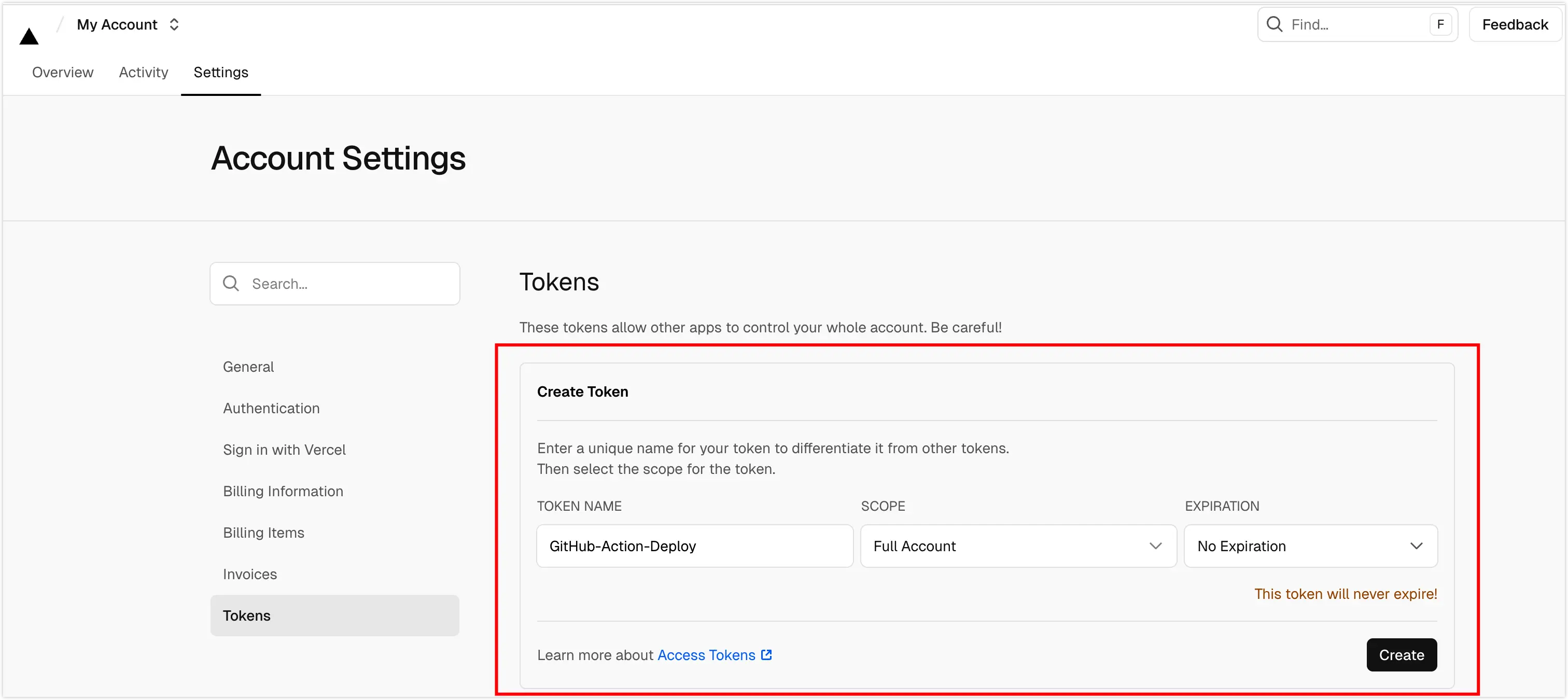Expand the Full Account scope dropdown

[x=1018, y=546]
